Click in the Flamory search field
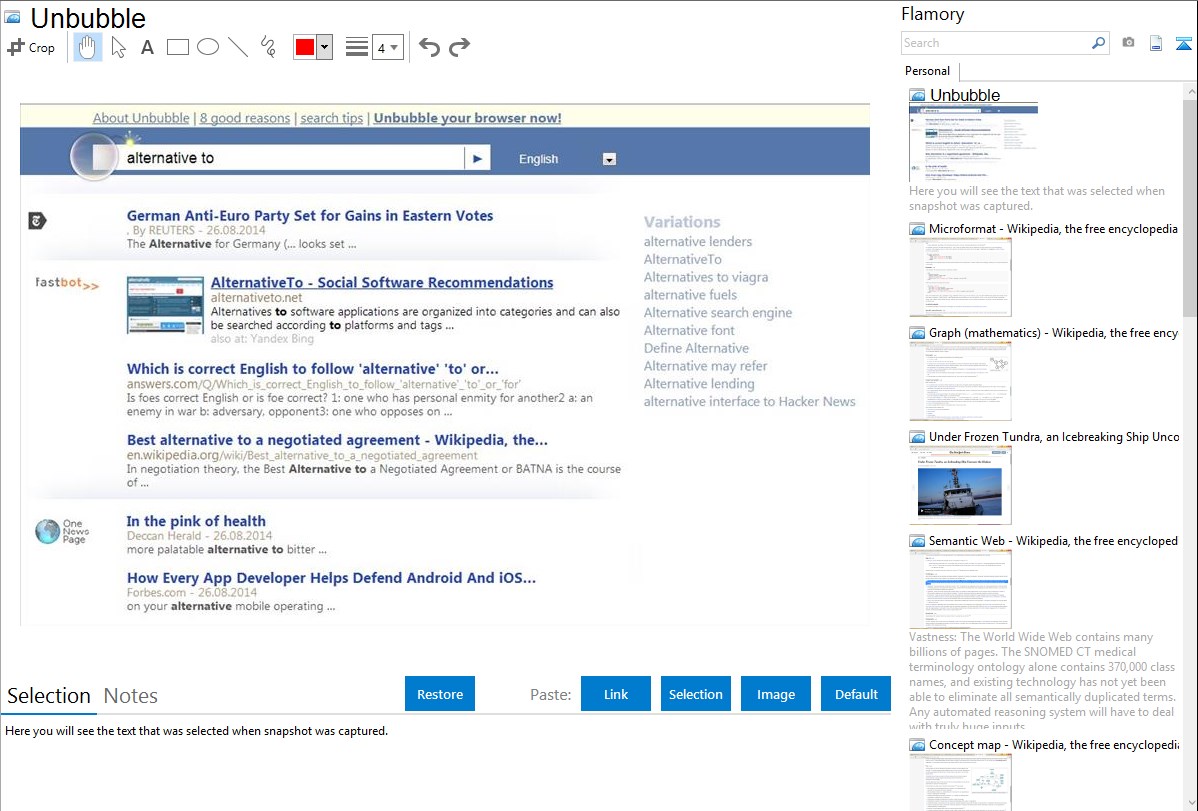The height and width of the screenshot is (811, 1198). 995,43
